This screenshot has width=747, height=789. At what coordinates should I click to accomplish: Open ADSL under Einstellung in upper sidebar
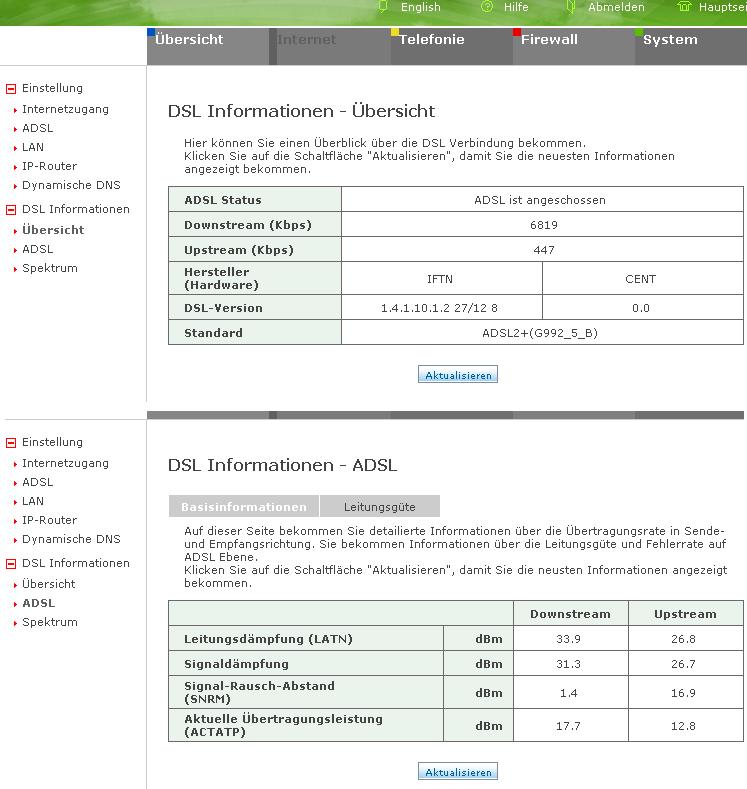click(x=37, y=128)
